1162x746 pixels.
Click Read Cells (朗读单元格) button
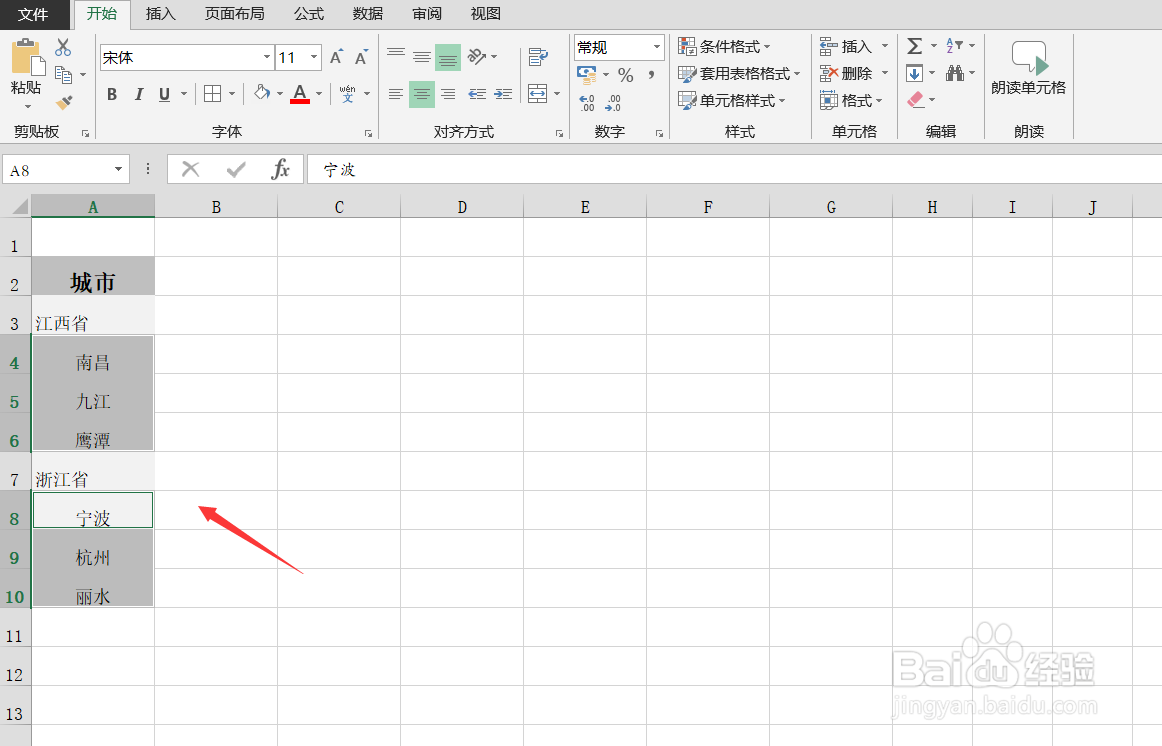tap(1029, 68)
